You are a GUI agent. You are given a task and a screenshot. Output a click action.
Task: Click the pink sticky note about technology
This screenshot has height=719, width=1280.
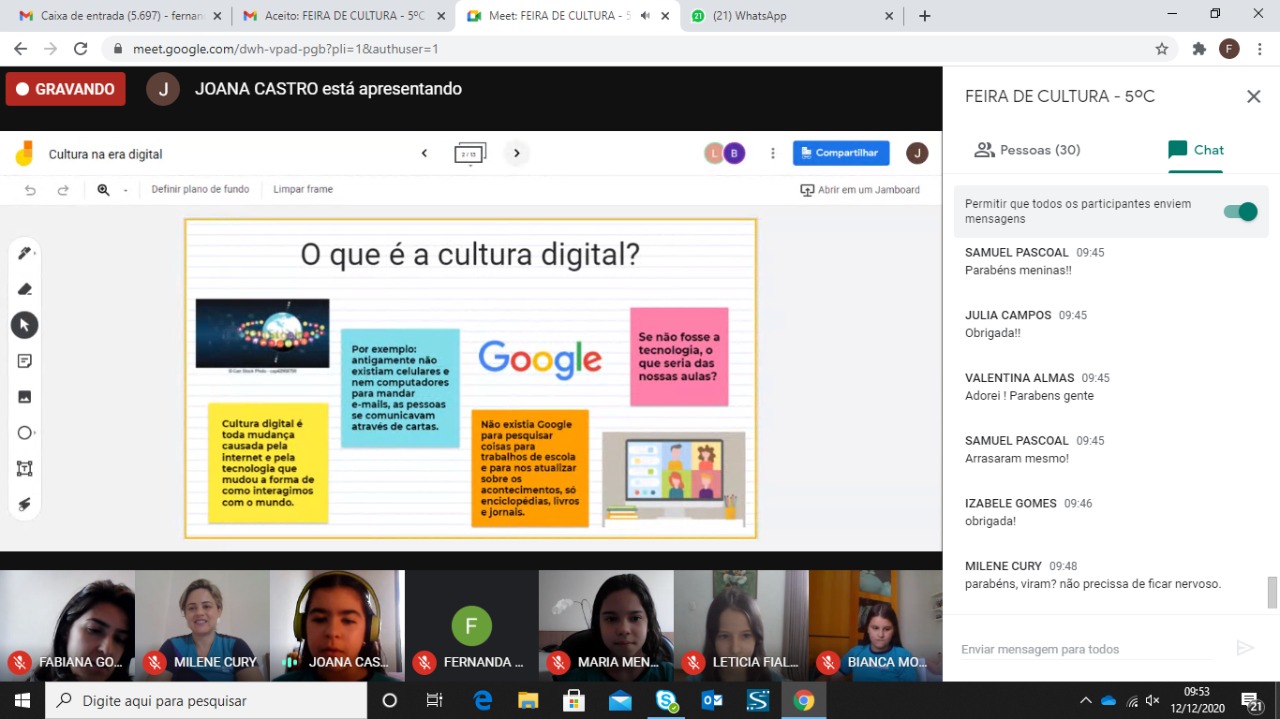pos(679,356)
